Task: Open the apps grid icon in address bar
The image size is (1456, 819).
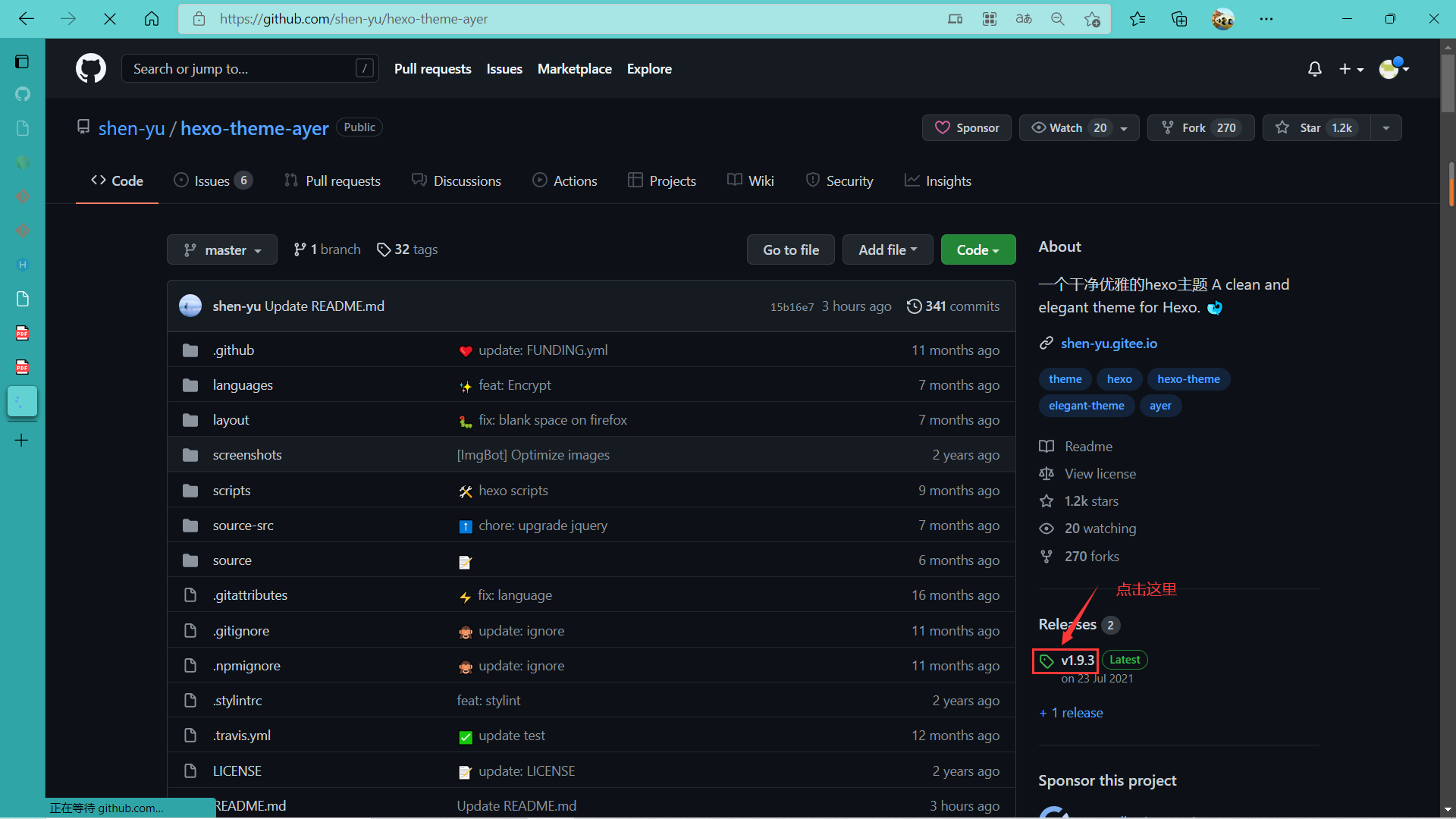Action: pyautogui.click(x=990, y=19)
